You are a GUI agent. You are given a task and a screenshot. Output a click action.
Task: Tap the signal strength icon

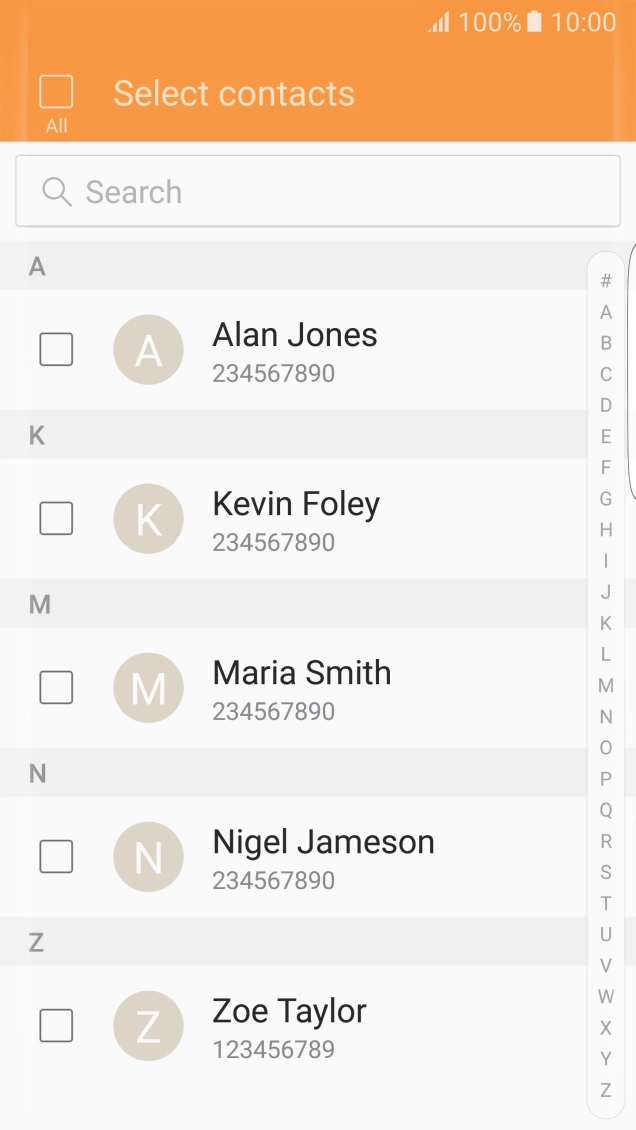coord(439,22)
